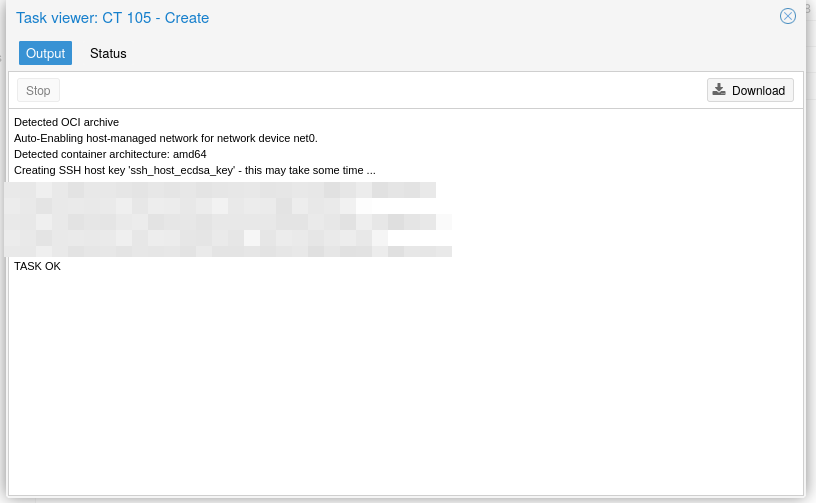Close the Task viewer dialog
Image resolution: width=816 pixels, height=503 pixels.
[x=788, y=16]
